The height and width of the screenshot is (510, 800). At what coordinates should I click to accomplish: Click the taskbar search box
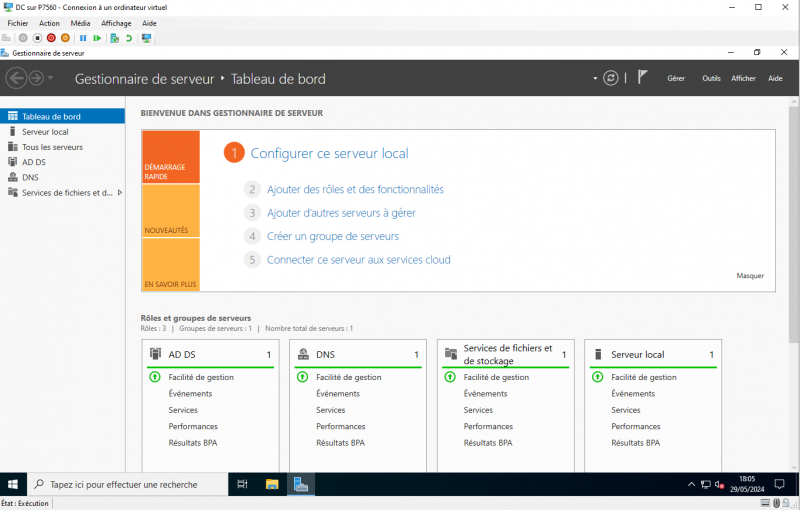coord(127,484)
